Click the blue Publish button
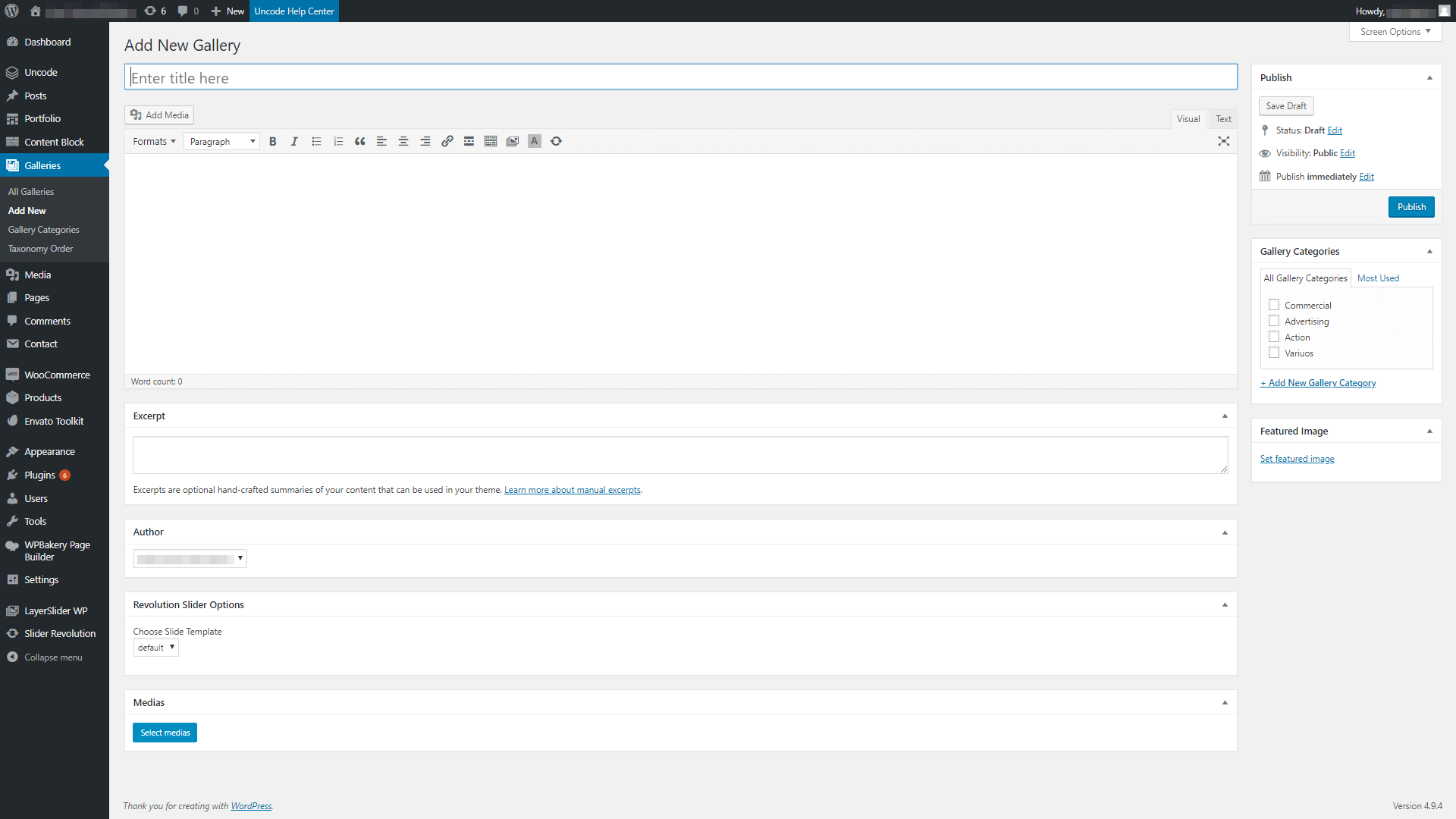The image size is (1456, 819). point(1411,207)
